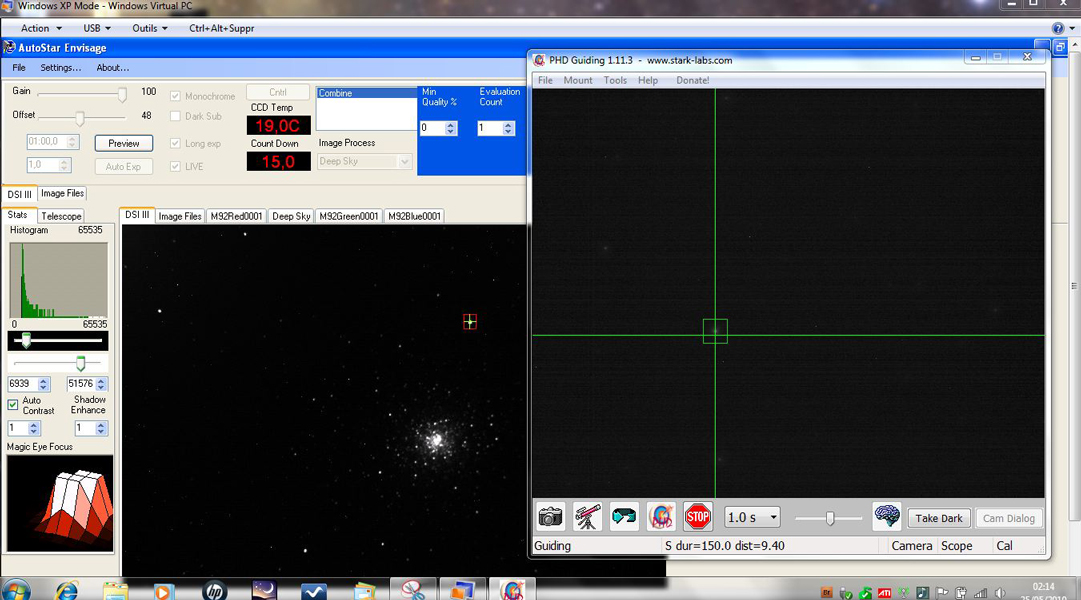Toggle the Monochrome checkbox
This screenshot has height=600, width=1081.
pyautogui.click(x=176, y=96)
